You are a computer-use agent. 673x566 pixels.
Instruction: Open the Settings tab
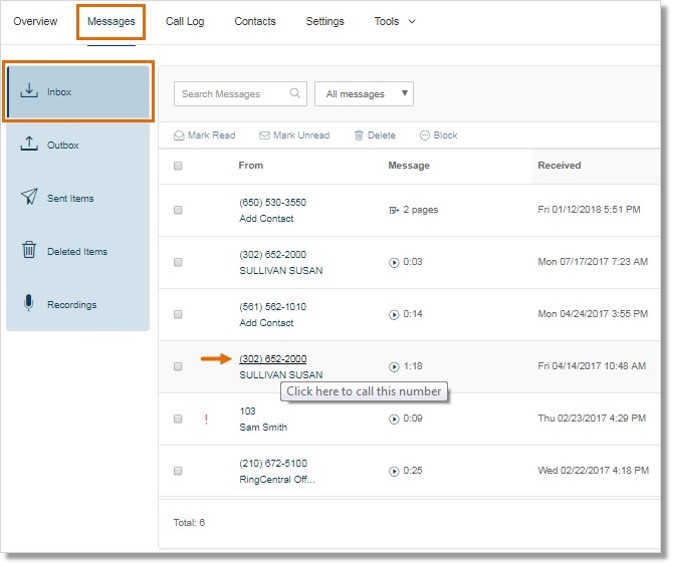325,21
